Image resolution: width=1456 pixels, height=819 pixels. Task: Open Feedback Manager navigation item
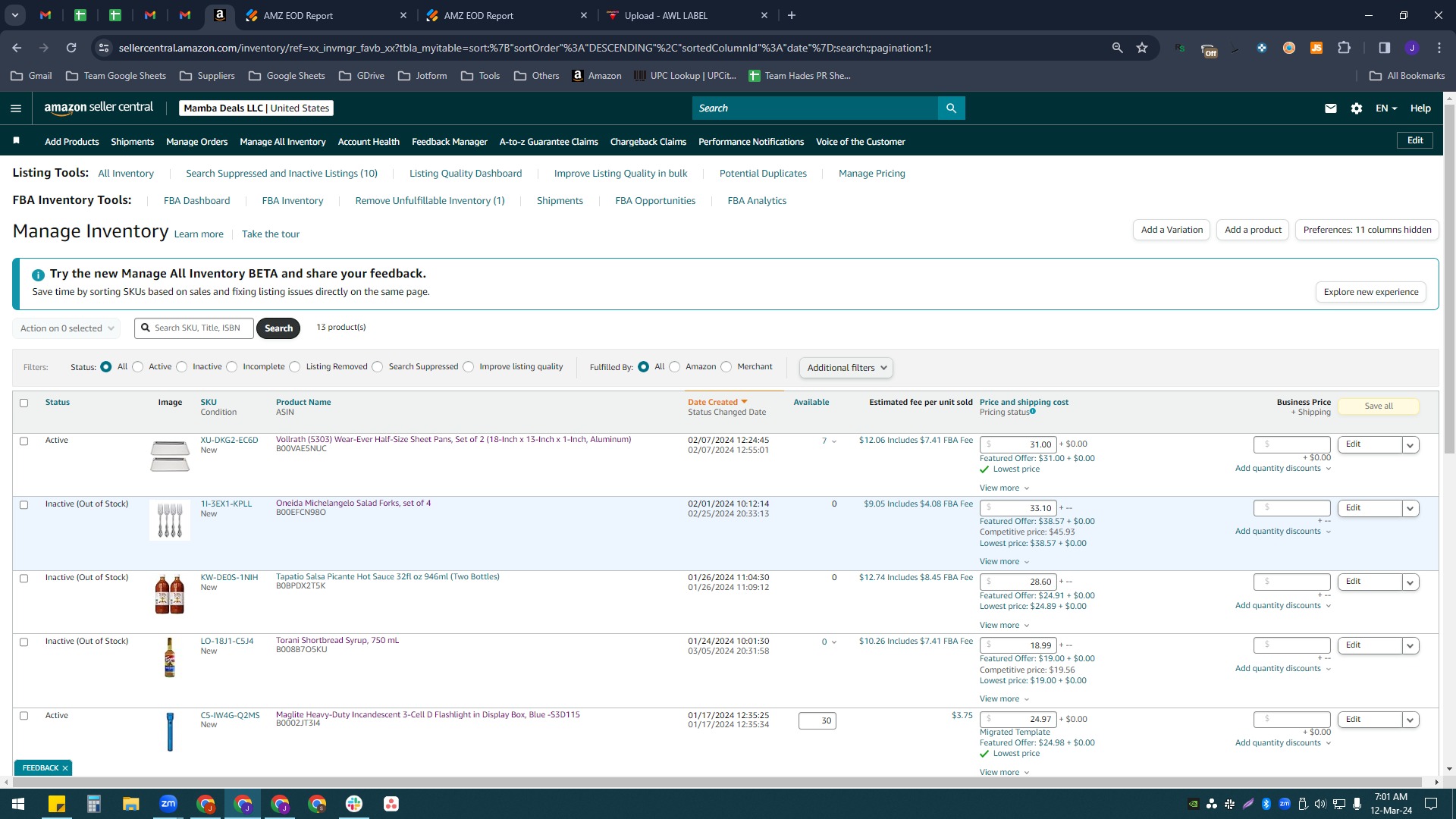tap(450, 142)
